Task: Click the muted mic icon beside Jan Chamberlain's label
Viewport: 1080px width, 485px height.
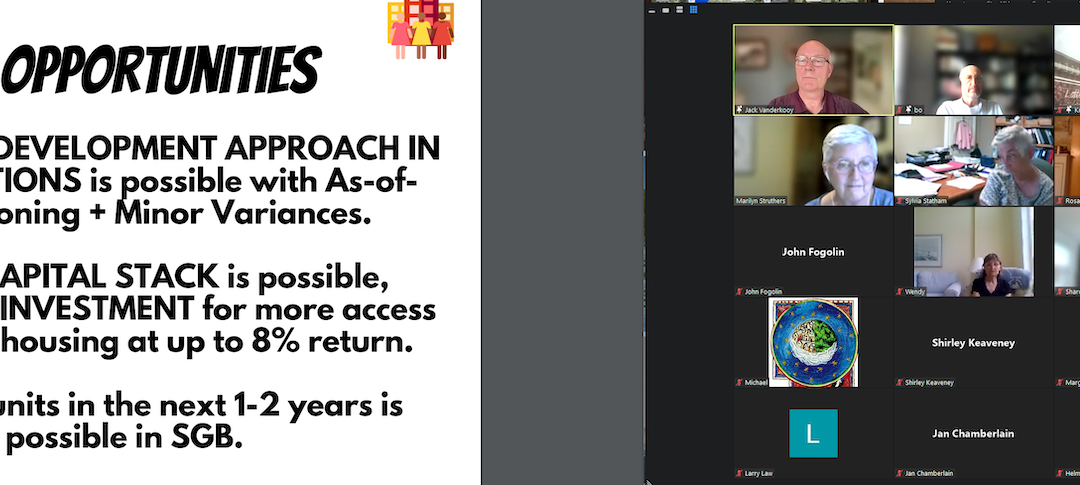Action: click(900, 472)
